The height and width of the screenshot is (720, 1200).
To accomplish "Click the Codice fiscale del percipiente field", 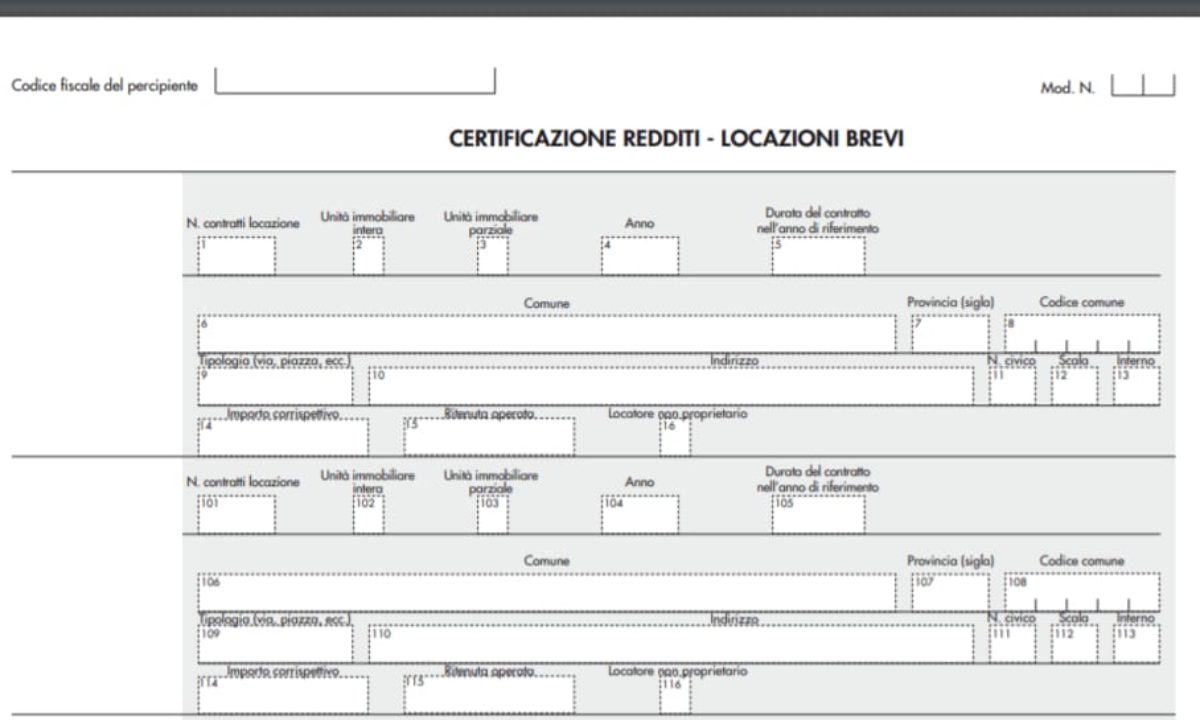I will point(355,82).
